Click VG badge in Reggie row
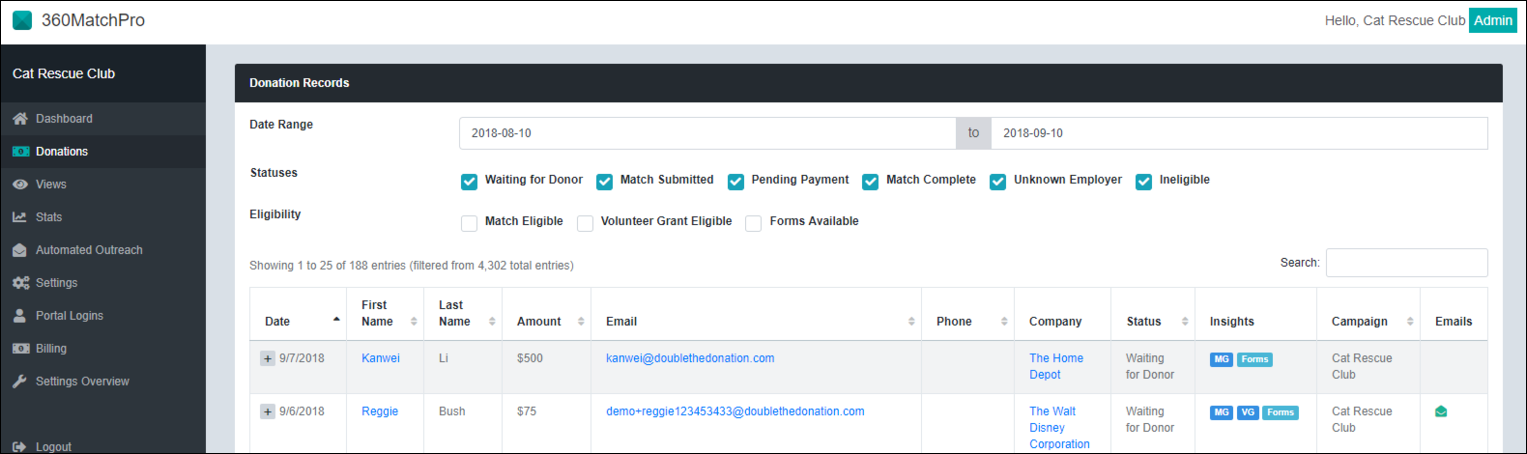Viewport: 1527px width, 454px height. 1247,412
